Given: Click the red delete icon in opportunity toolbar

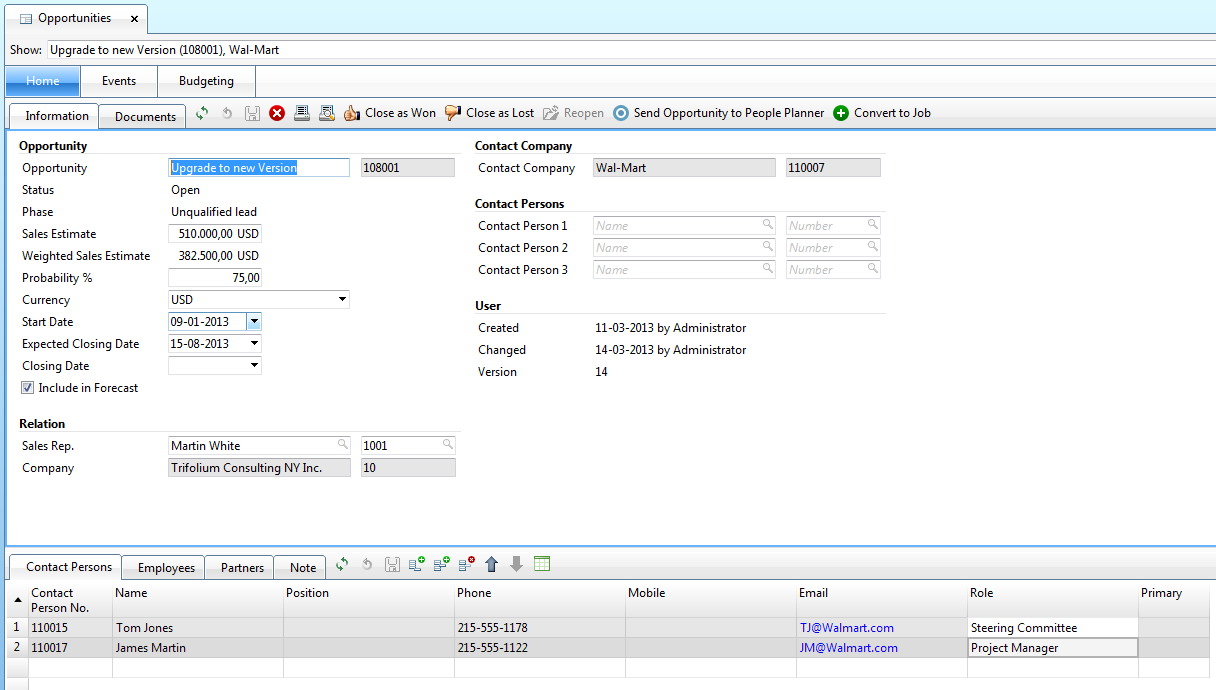Looking at the screenshot, I should pos(277,114).
